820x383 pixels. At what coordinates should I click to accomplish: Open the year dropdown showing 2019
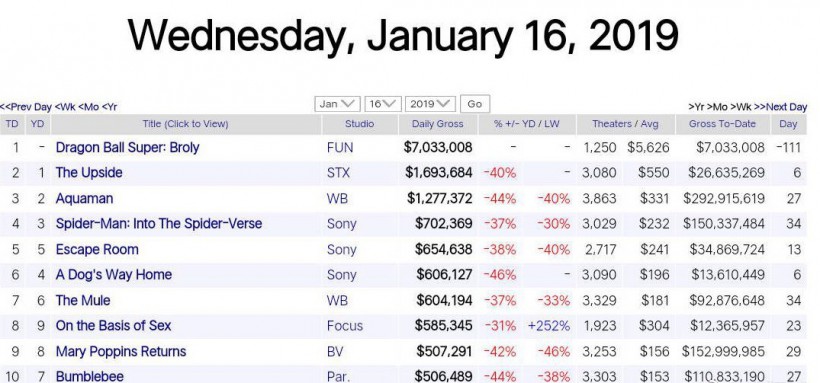click(430, 104)
